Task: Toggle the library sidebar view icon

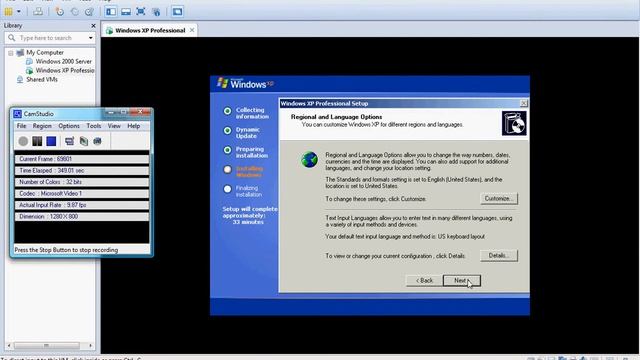Action: coord(111,11)
